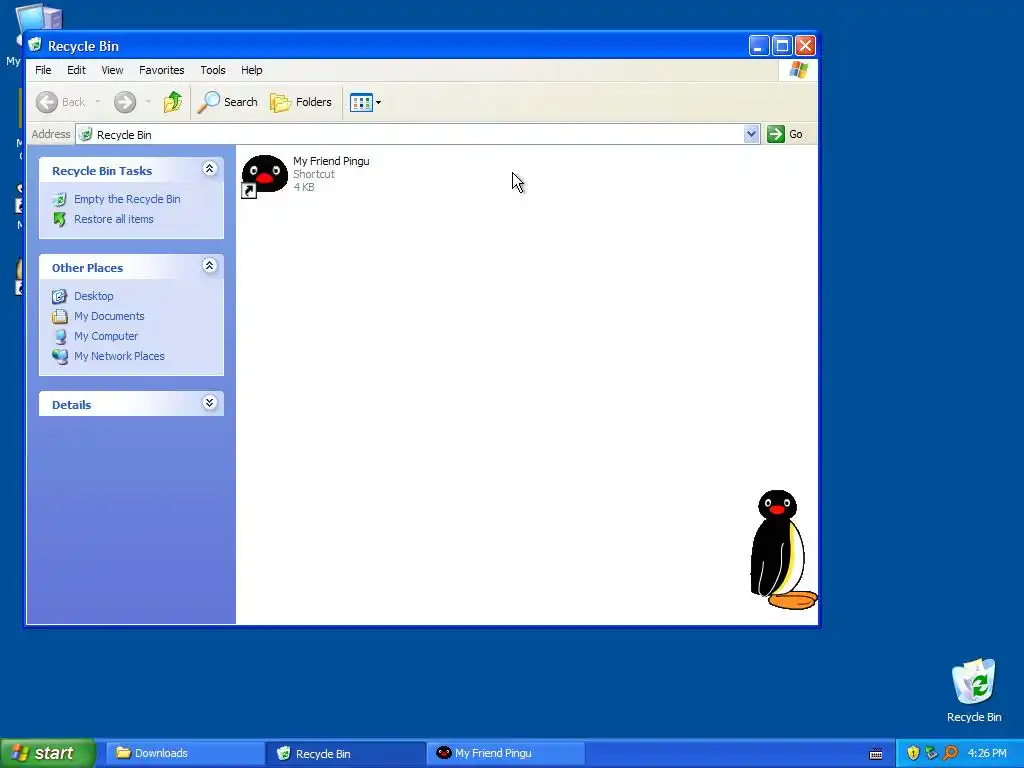Open the Favorites menu
1024x768 pixels.
[161, 70]
